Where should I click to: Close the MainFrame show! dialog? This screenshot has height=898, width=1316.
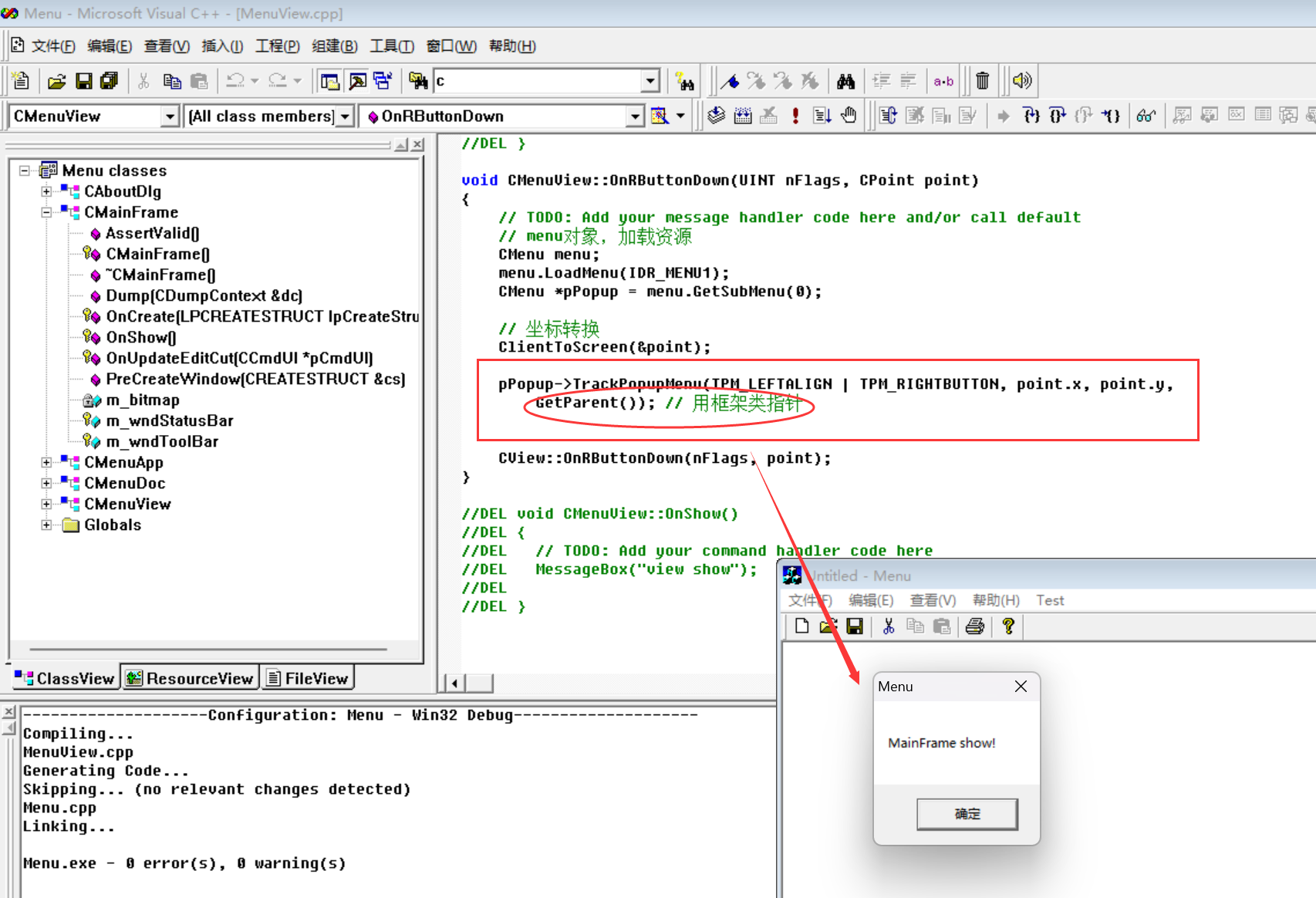pos(1021,687)
